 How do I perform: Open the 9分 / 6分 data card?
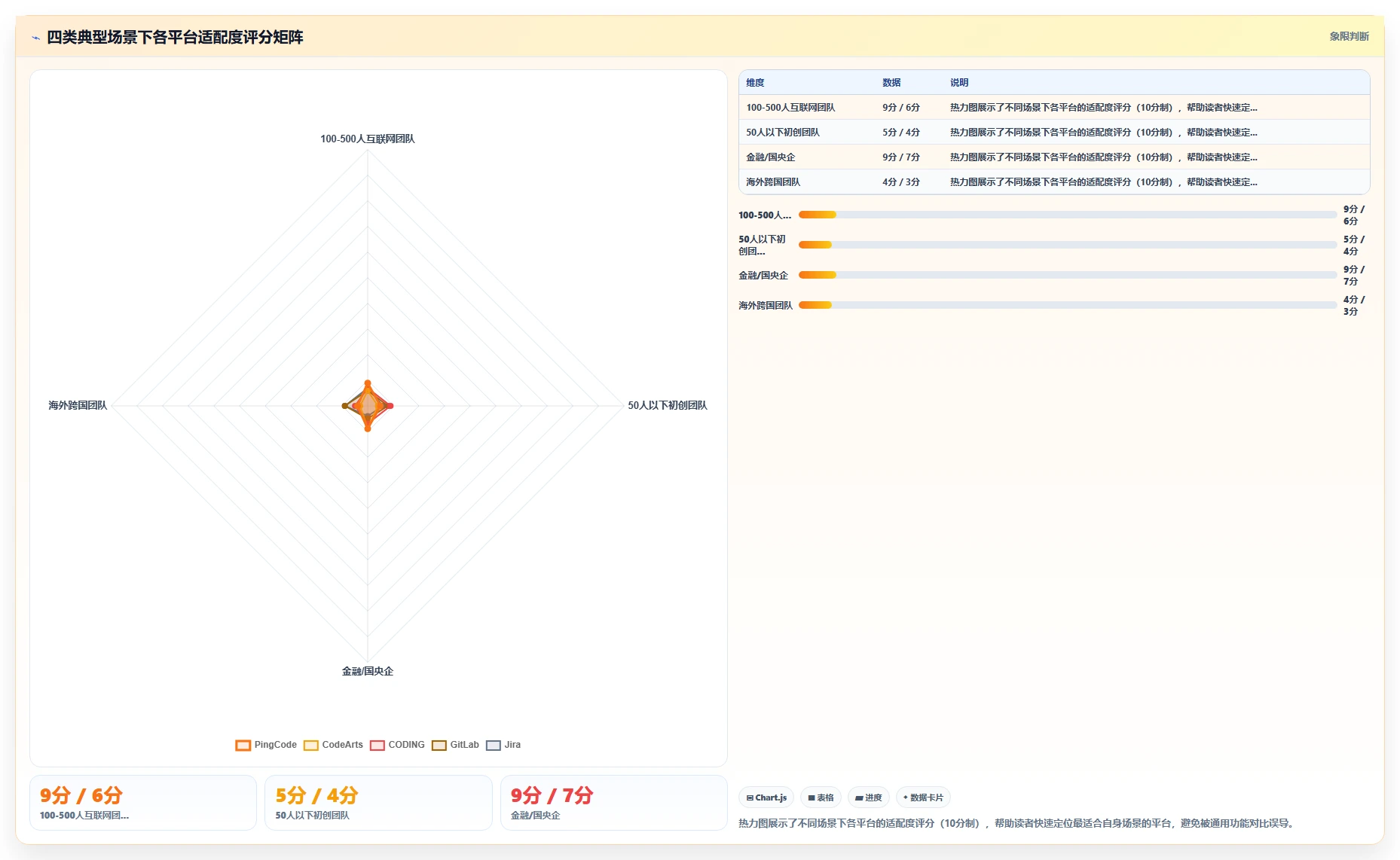click(143, 803)
